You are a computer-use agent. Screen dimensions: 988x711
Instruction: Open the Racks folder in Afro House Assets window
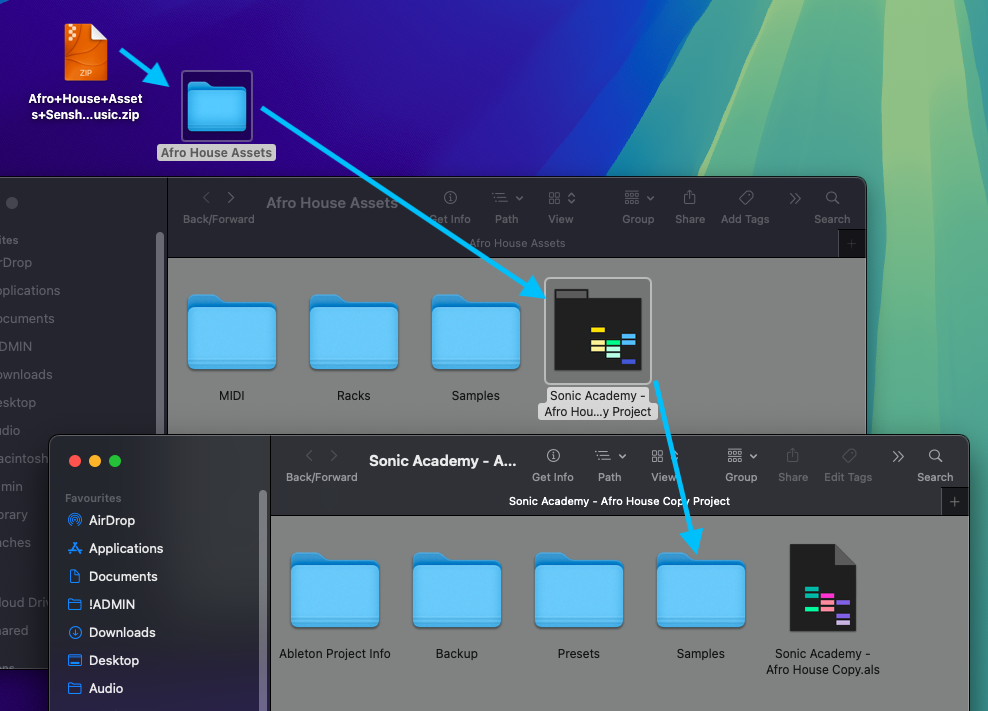click(x=353, y=332)
